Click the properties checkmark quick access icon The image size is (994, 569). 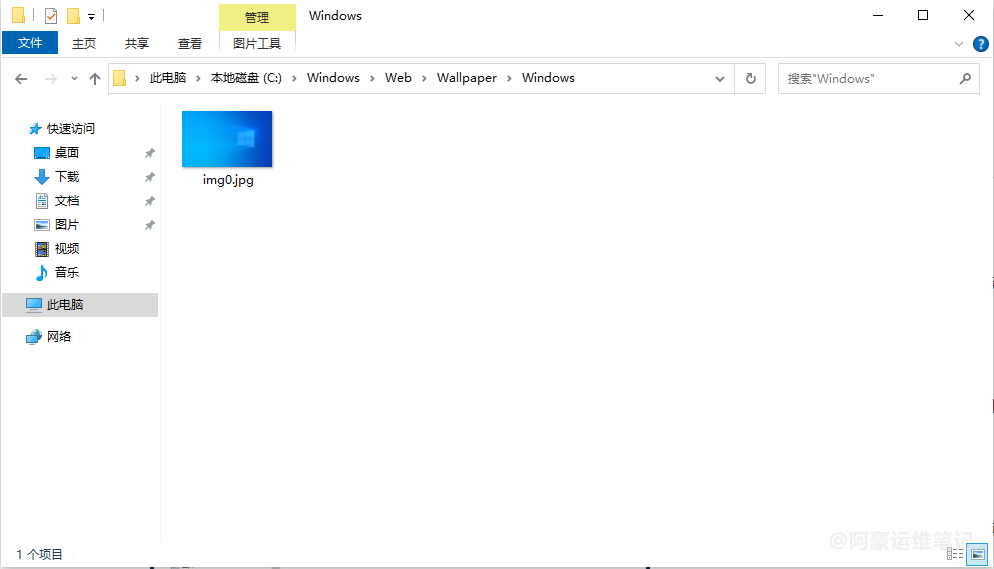pyautogui.click(x=51, y=16)
